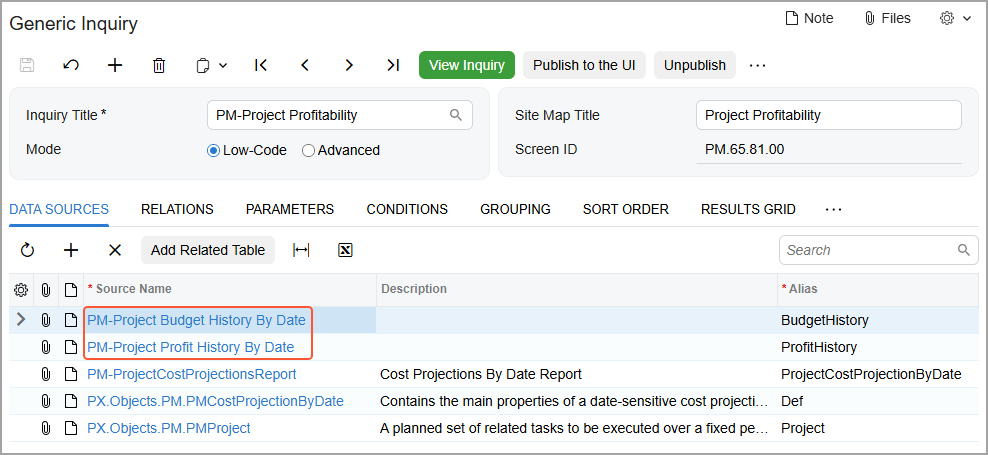Show more tabs via the tab-bar ellipsis
Viewport: 988px width, 455px height.
833,209
